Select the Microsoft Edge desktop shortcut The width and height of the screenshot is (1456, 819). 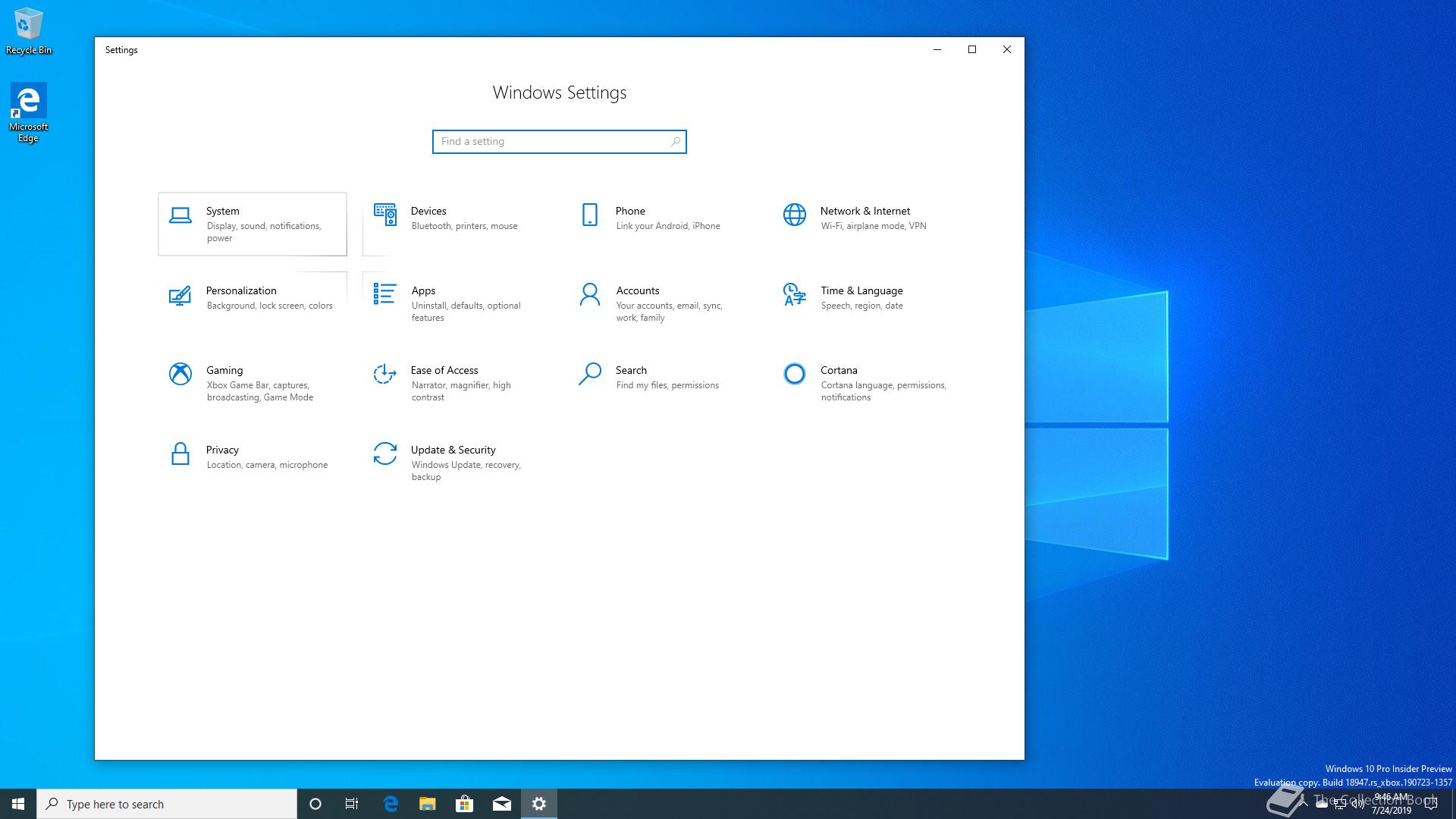[28, 113]
